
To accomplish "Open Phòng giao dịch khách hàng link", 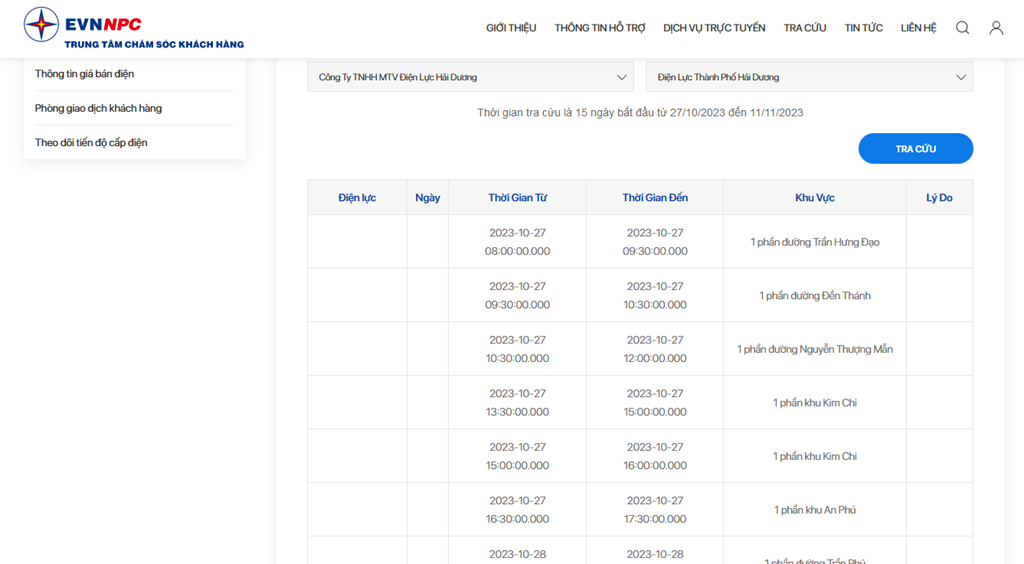I will [x=98, y=108].
